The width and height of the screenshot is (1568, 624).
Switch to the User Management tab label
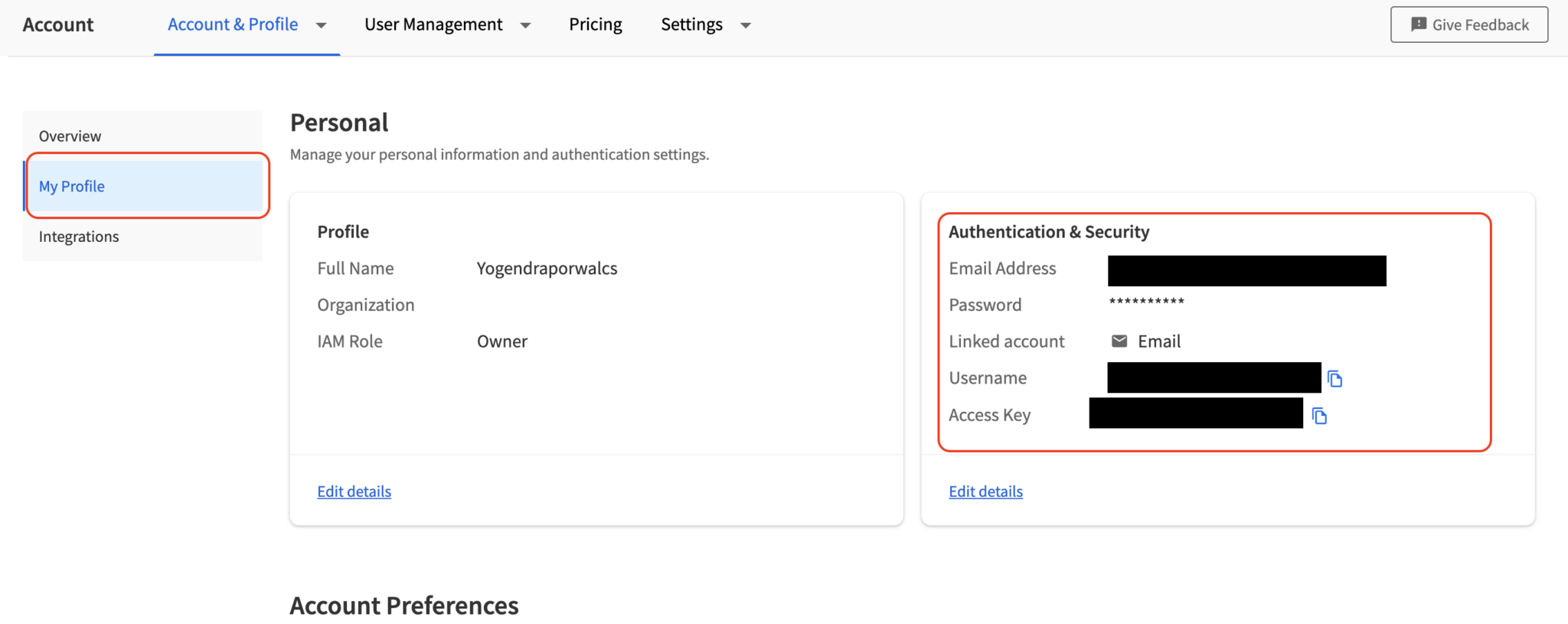click(x=433, y=25)
